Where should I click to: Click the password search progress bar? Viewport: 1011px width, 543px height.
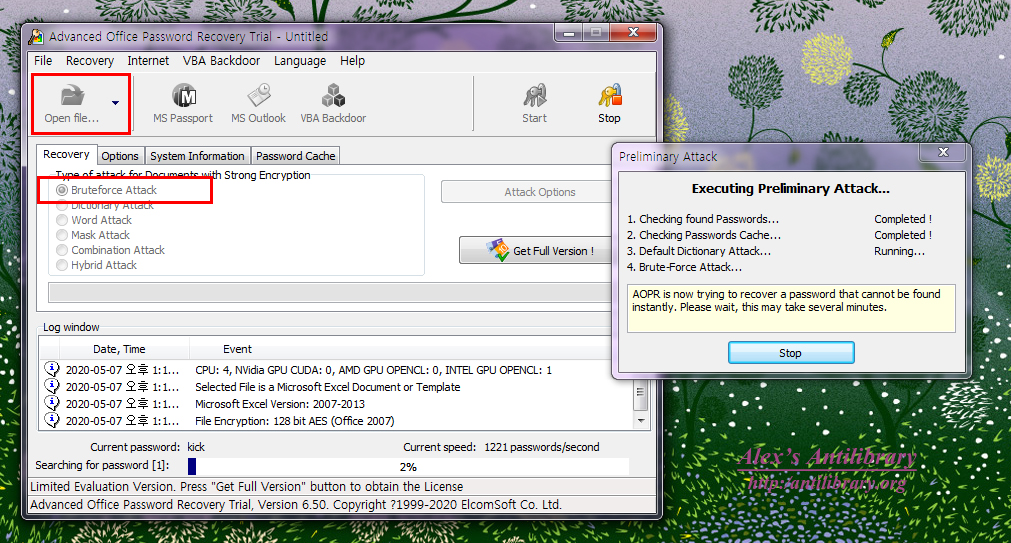(407, 466)
